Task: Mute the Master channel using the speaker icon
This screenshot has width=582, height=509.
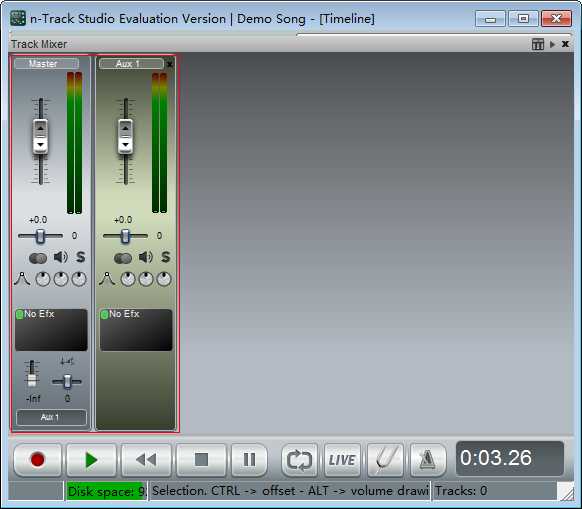Action: pos(61,257)
